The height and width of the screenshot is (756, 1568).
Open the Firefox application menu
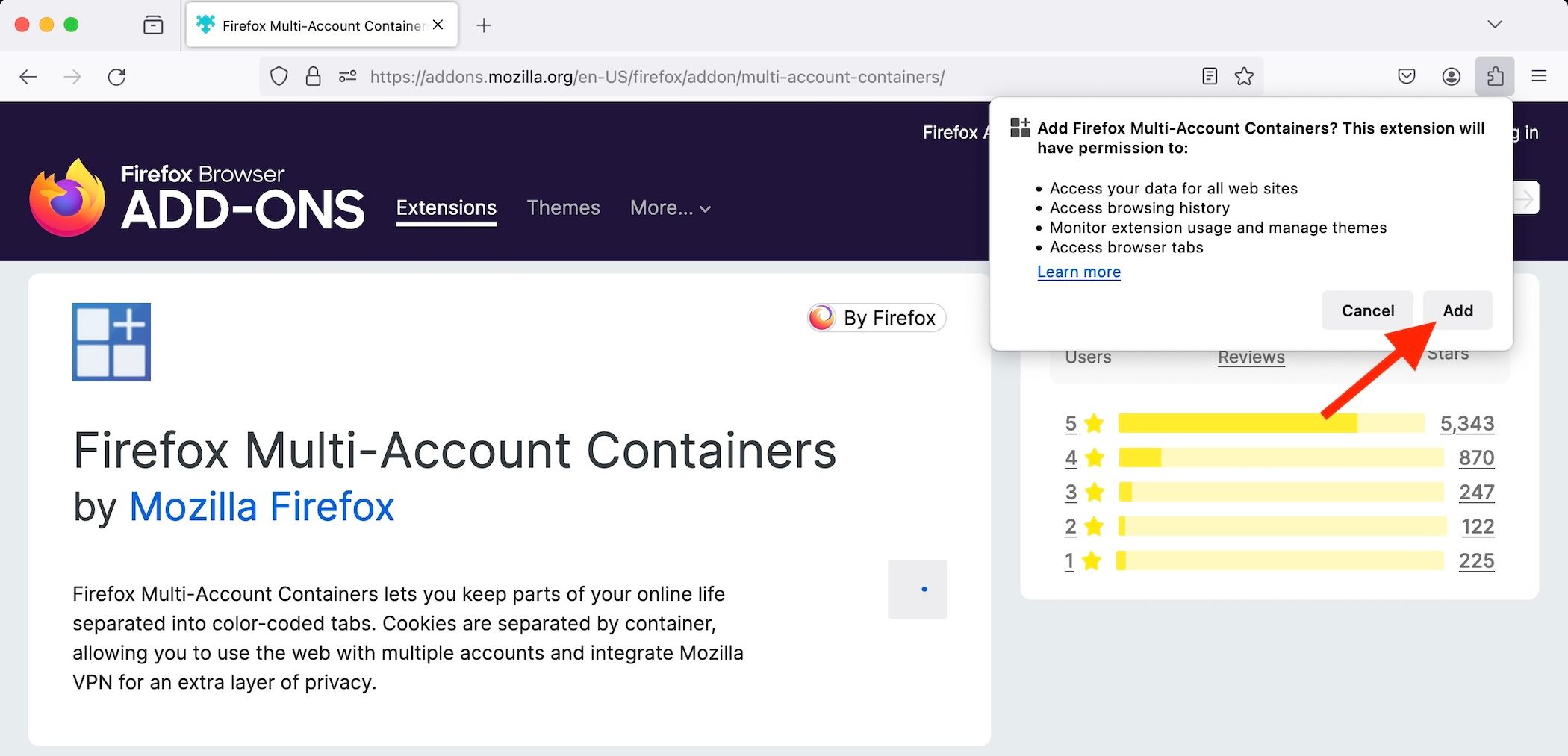(x=1538, y=76)
